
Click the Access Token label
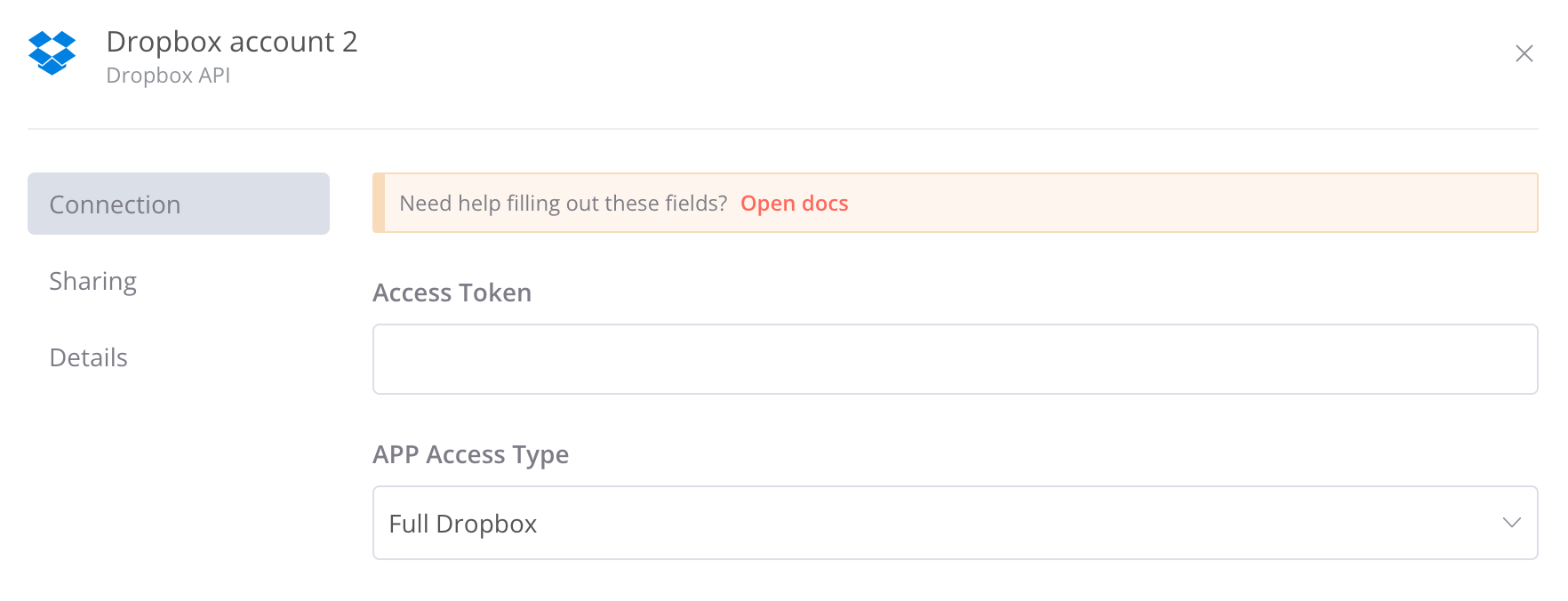tap(452, 292)
